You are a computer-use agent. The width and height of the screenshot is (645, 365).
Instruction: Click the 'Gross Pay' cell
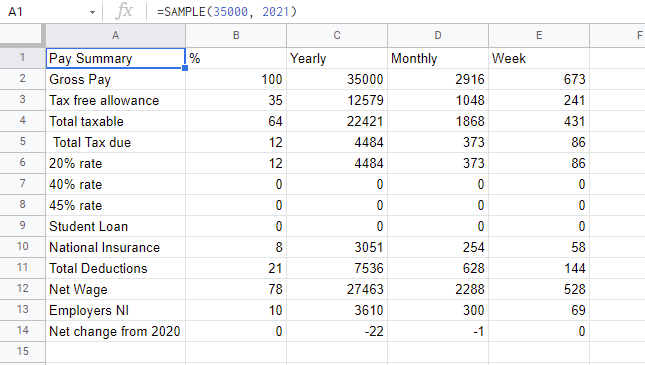point(116,79)
